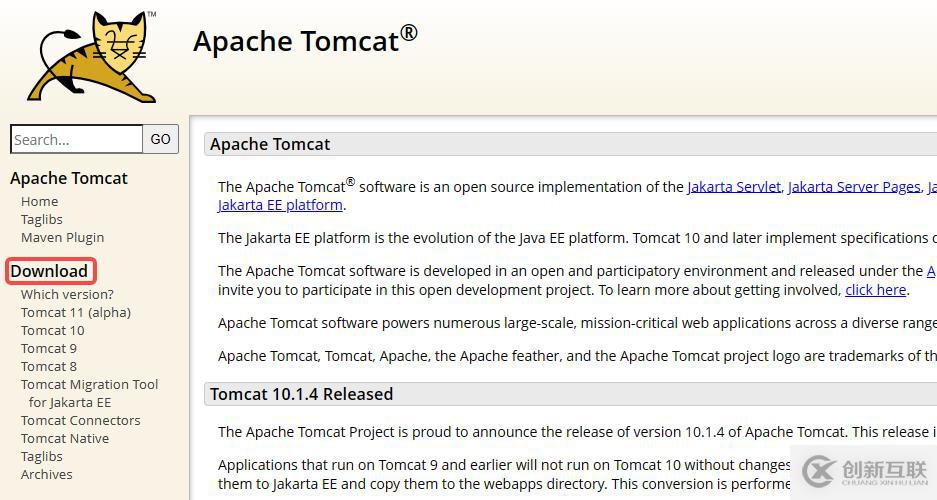
Task: Click the Apache Tomcat cat logo
Action: (92, 57)
